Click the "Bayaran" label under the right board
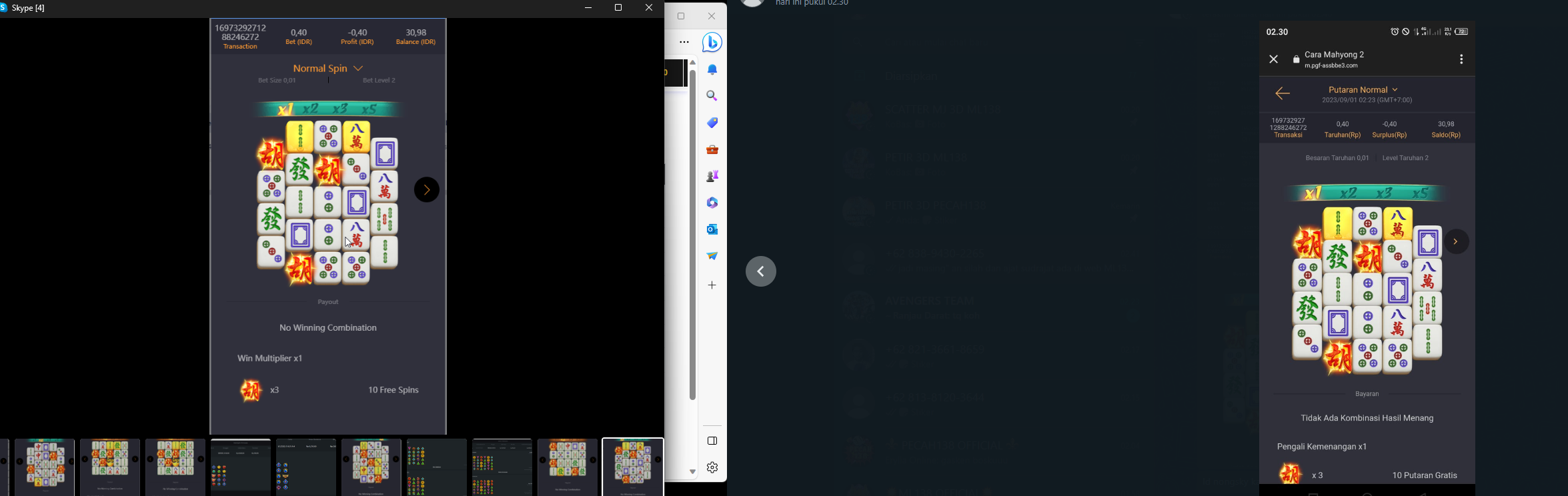The height and width of the screenshot is (496, 1568). (x=1367, y=394)
